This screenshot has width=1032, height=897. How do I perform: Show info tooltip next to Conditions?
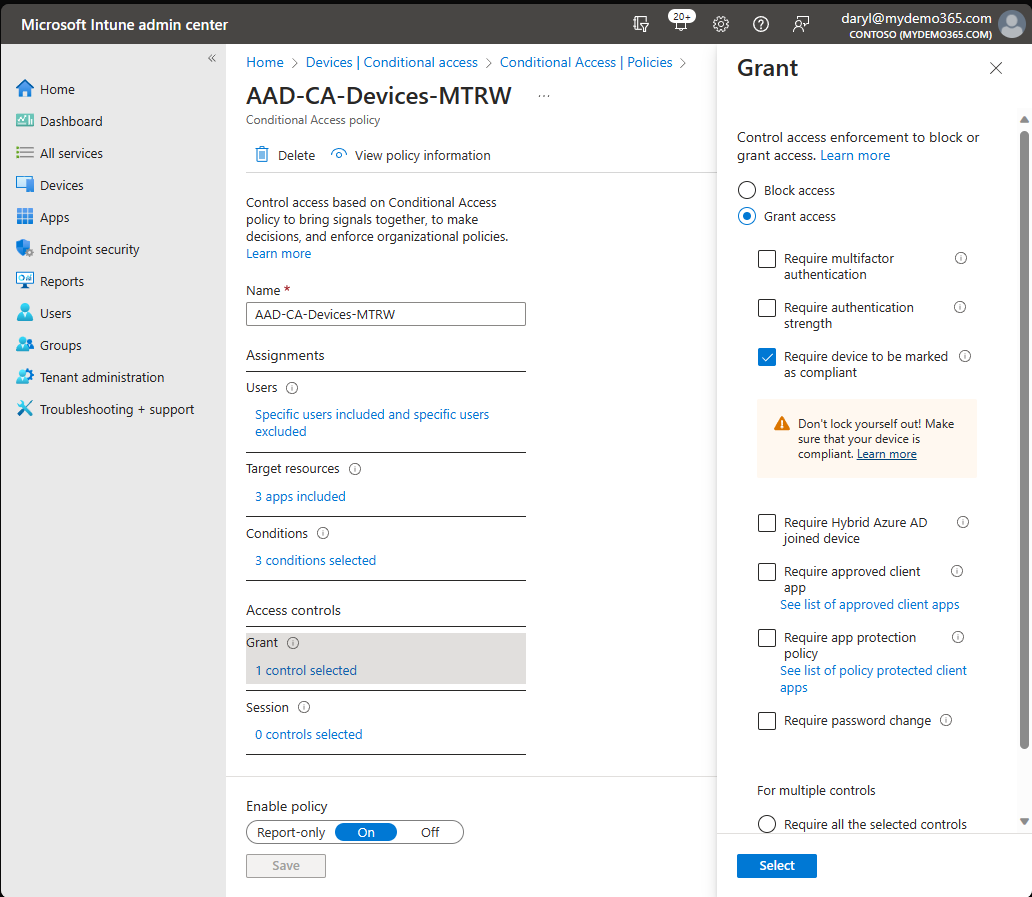[x=323, y=534]
